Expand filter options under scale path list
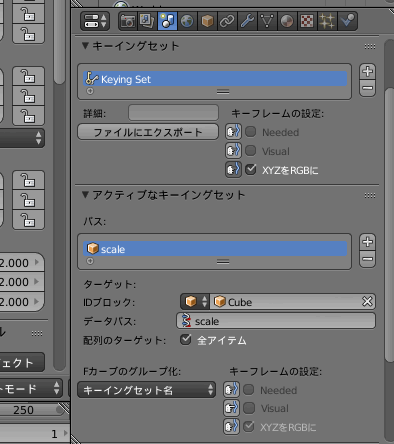The image size is (394, 444). click(x=90, y=261)
